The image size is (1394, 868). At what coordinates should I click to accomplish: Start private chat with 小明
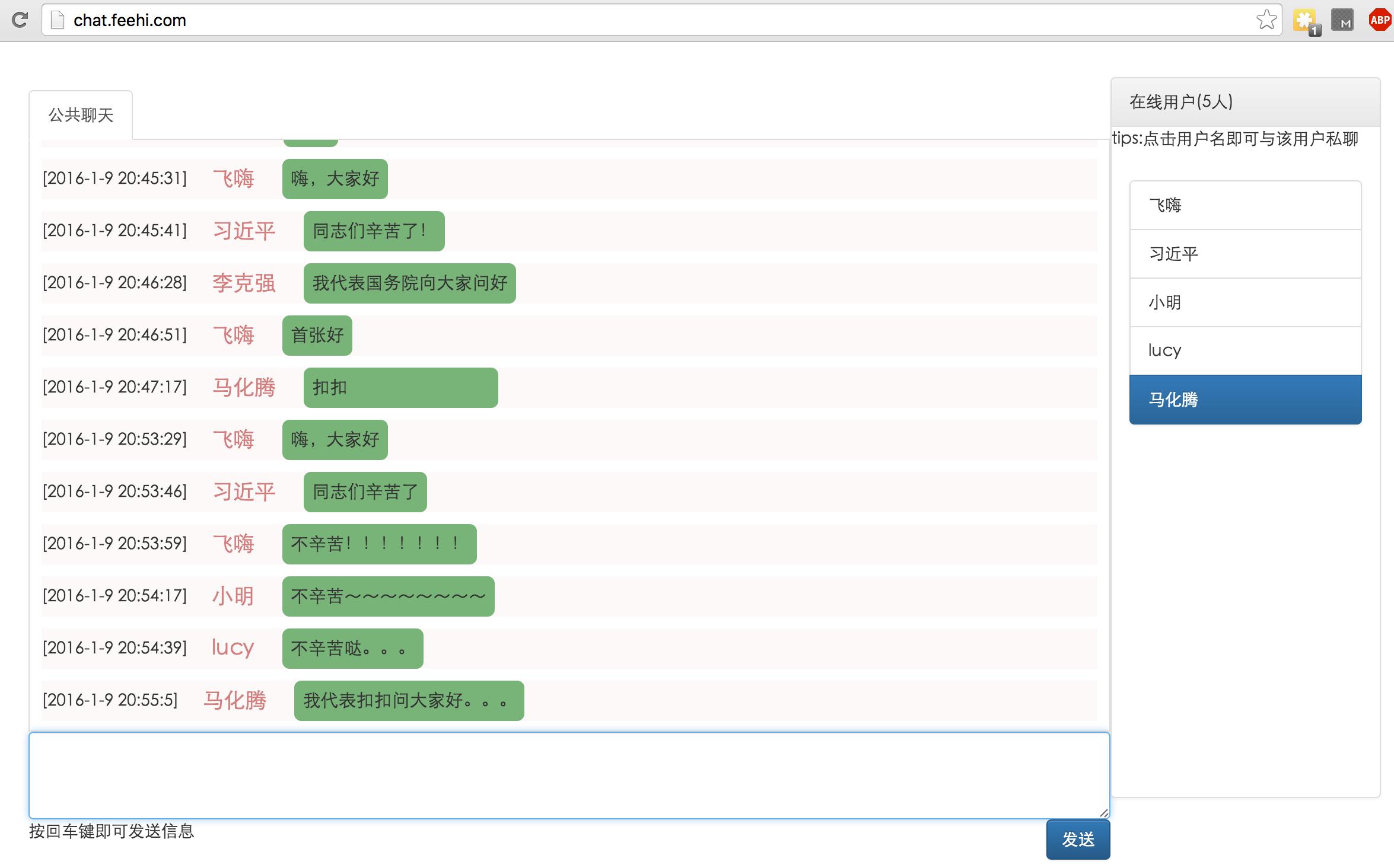click(1245, 302)
